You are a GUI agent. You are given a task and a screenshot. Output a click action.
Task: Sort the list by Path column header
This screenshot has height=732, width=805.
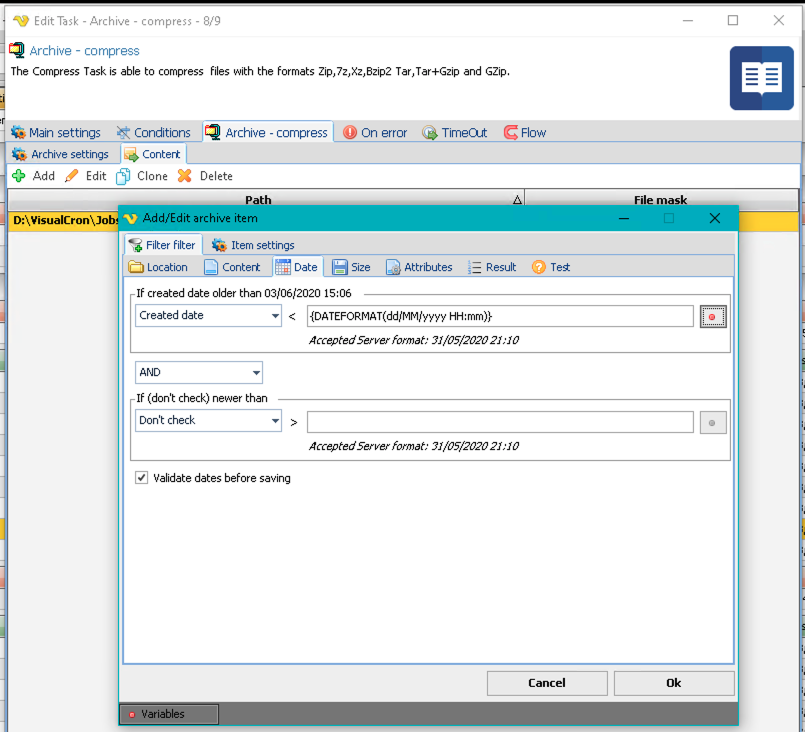[258, 200]
